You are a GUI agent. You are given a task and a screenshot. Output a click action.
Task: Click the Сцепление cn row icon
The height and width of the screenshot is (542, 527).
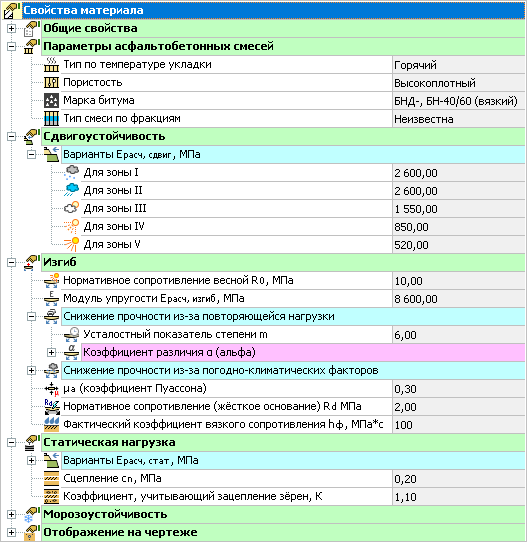pyautogui.click(x=51, y=478)
